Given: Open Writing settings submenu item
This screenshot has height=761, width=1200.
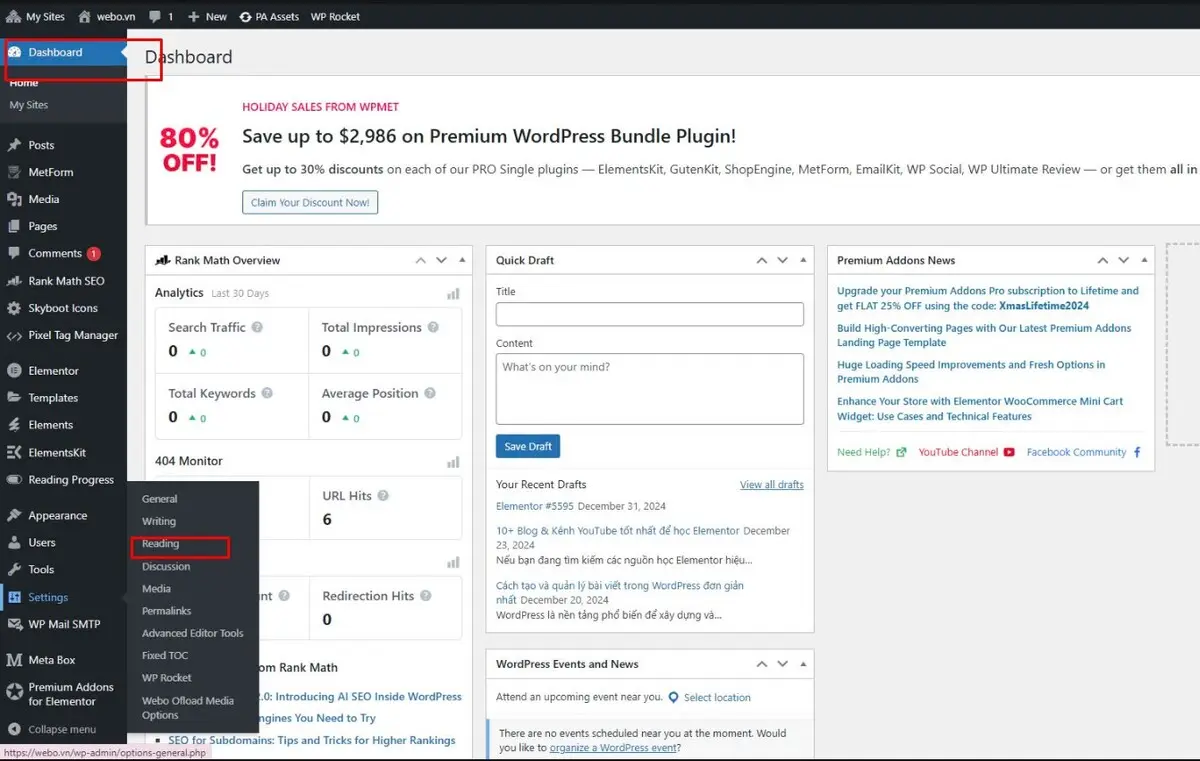Looking at the screenshot, I should tap(159, 521).
